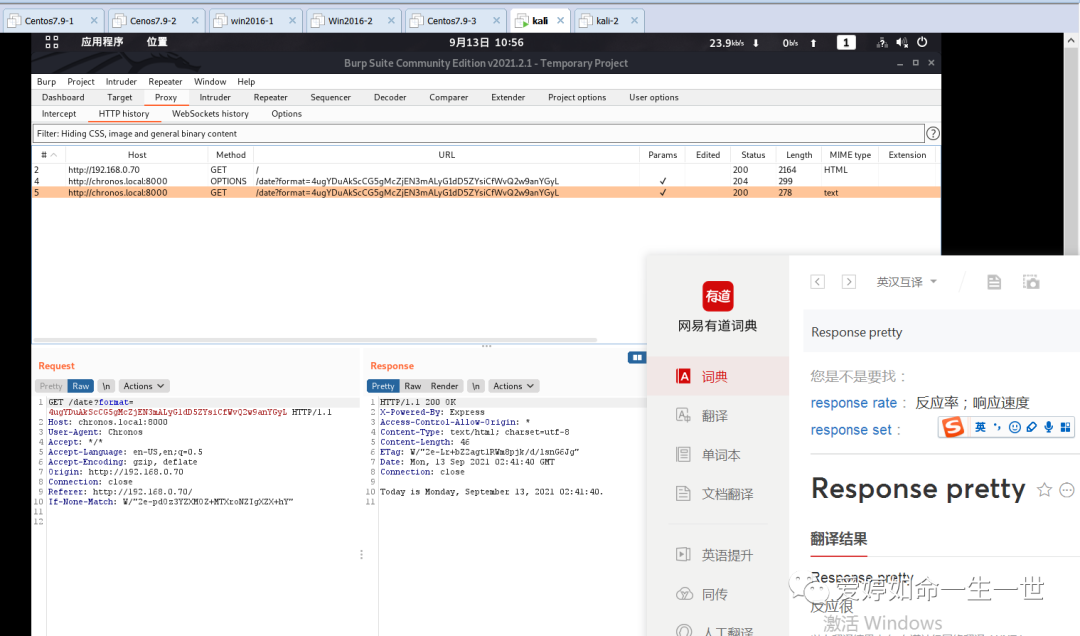The width and height of the screenshot is (1080, 636).
Task: Switch to the Decoder tab
Action: coord(390,97)
